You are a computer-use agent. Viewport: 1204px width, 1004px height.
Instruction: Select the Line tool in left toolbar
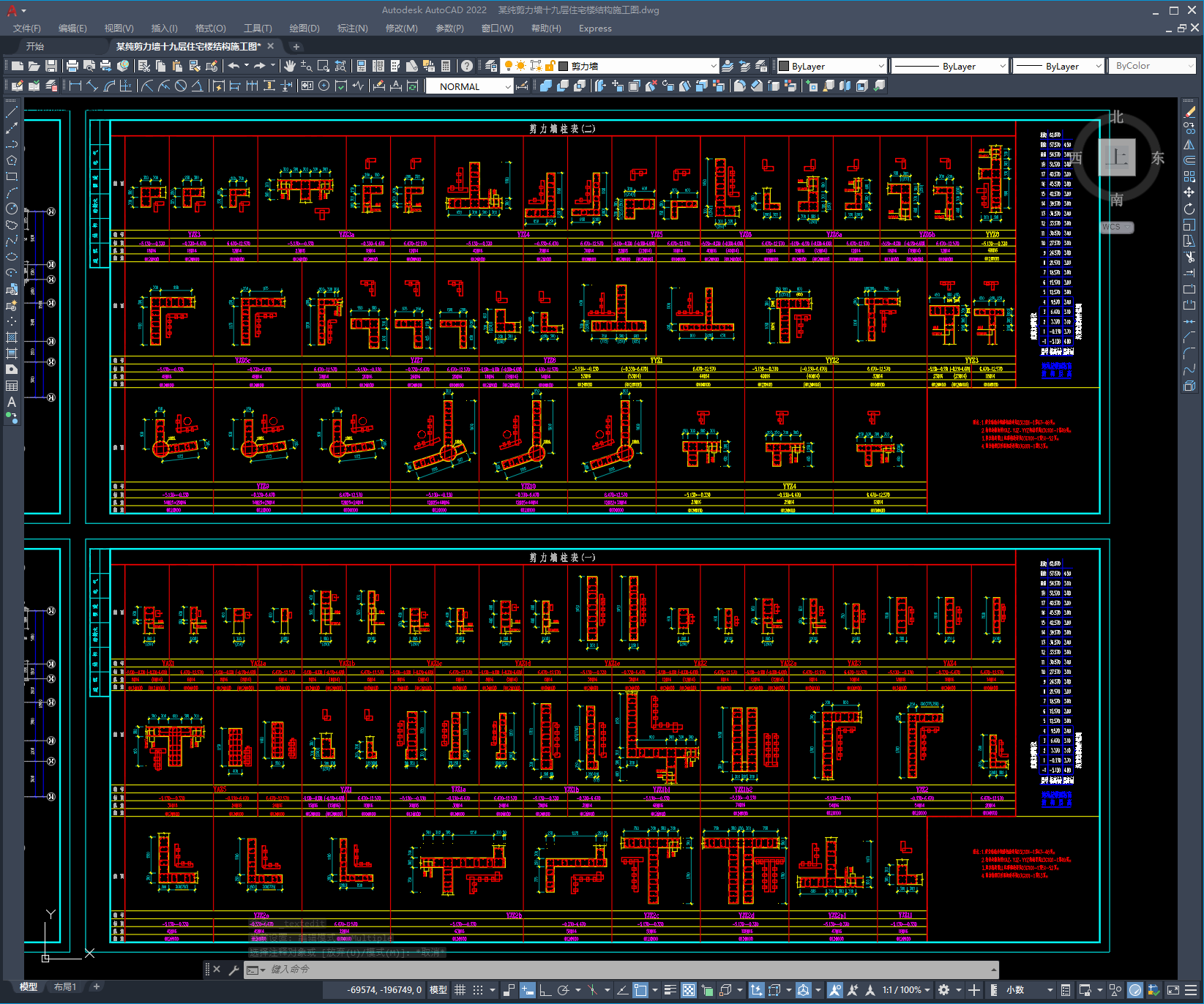click(12, 112)
